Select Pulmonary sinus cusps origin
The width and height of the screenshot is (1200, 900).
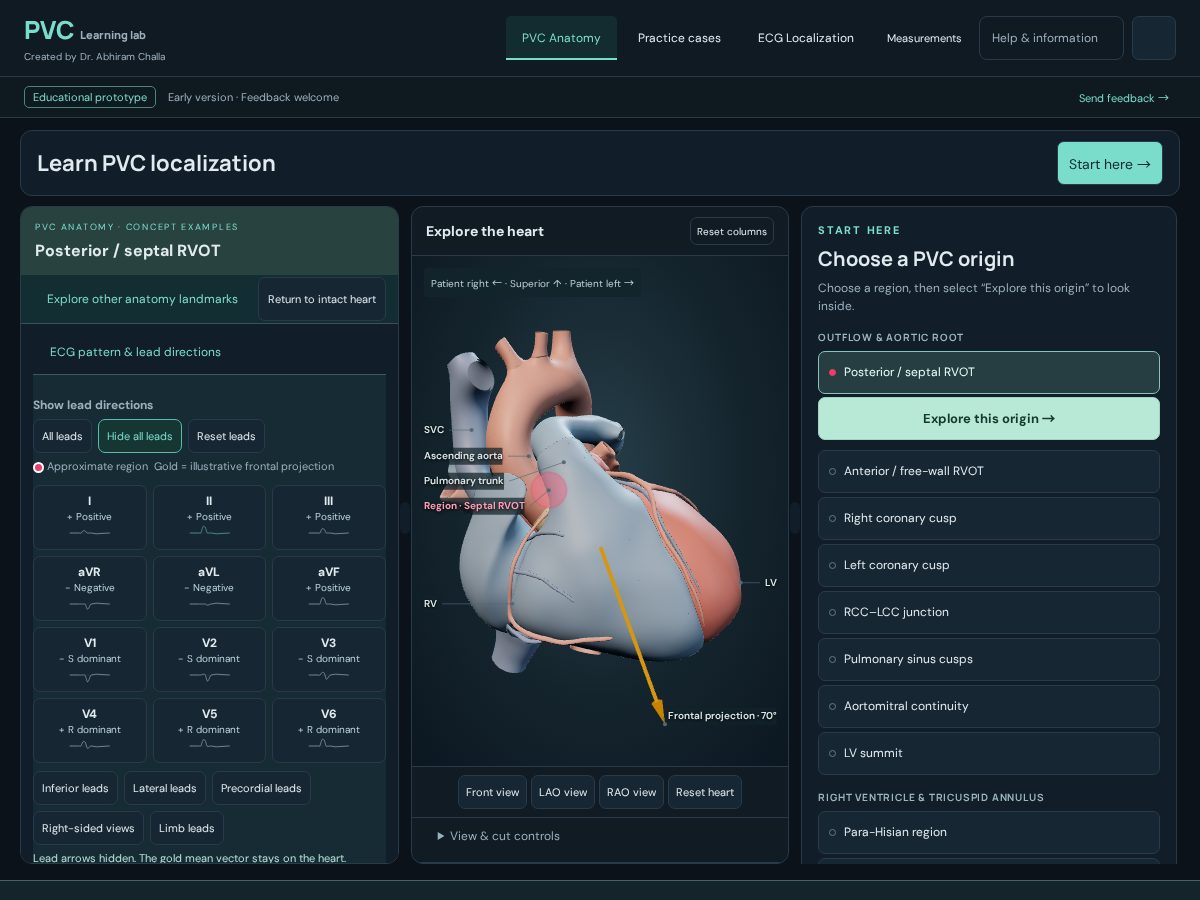coord(989,659)
